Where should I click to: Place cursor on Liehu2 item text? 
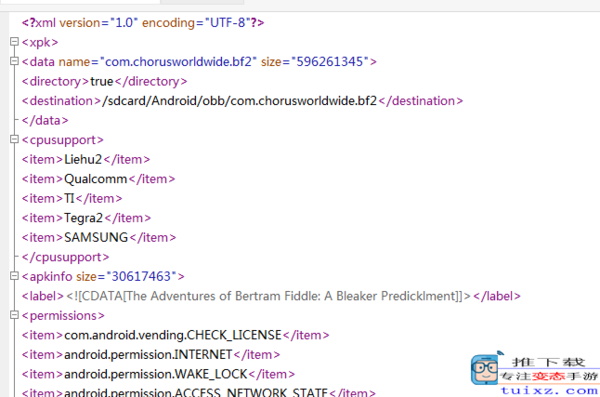pos(83,159)
